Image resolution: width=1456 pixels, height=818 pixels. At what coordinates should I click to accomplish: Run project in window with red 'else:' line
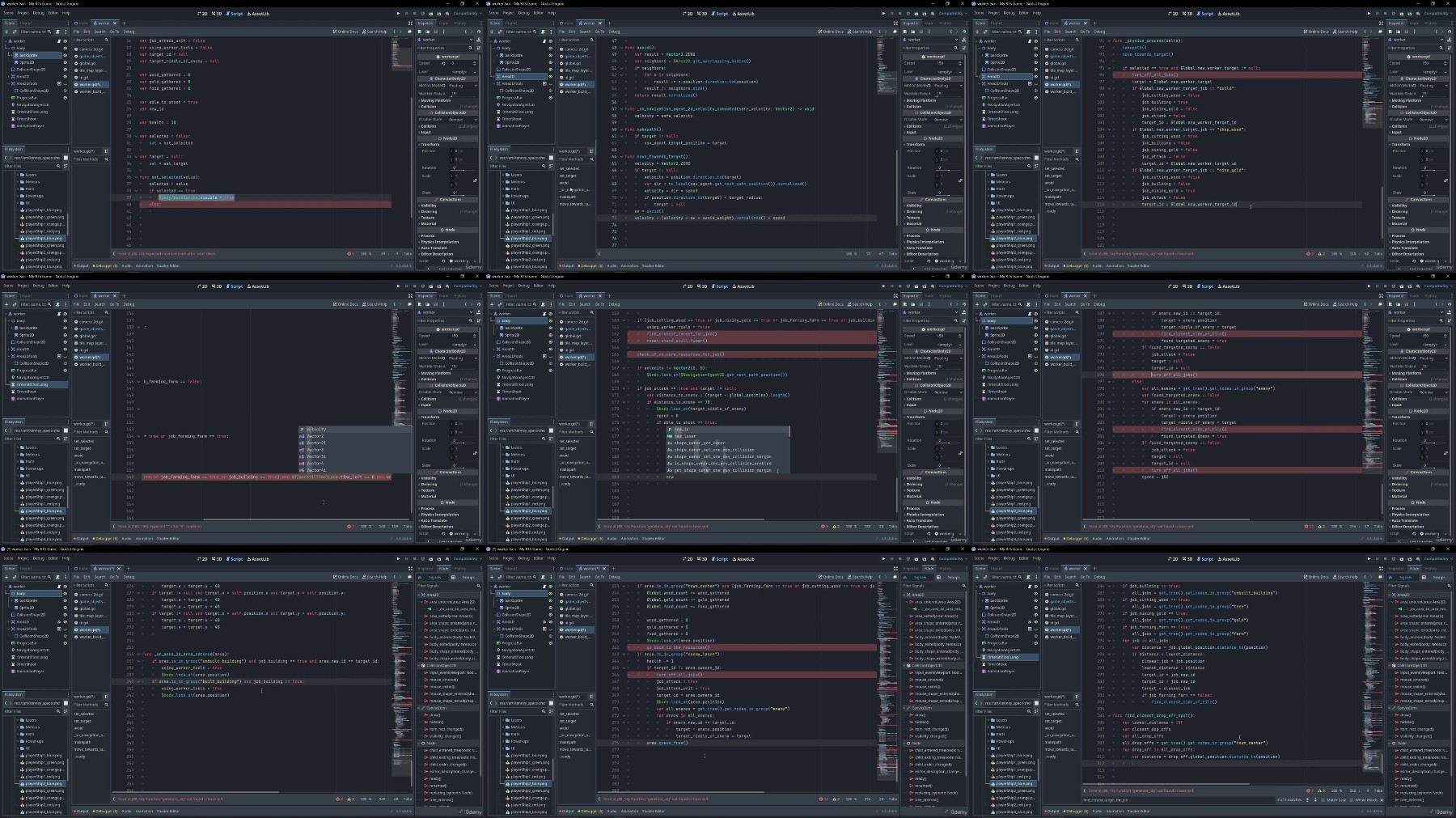point(398,13)
